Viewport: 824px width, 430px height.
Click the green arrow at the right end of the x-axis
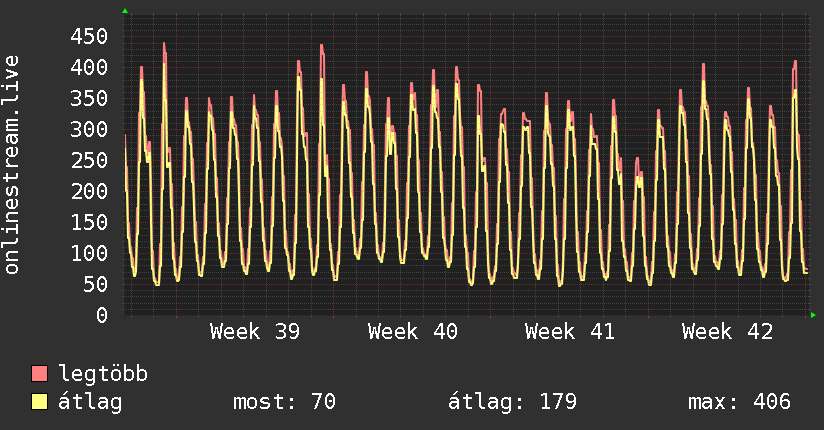[x=813, y=315]
